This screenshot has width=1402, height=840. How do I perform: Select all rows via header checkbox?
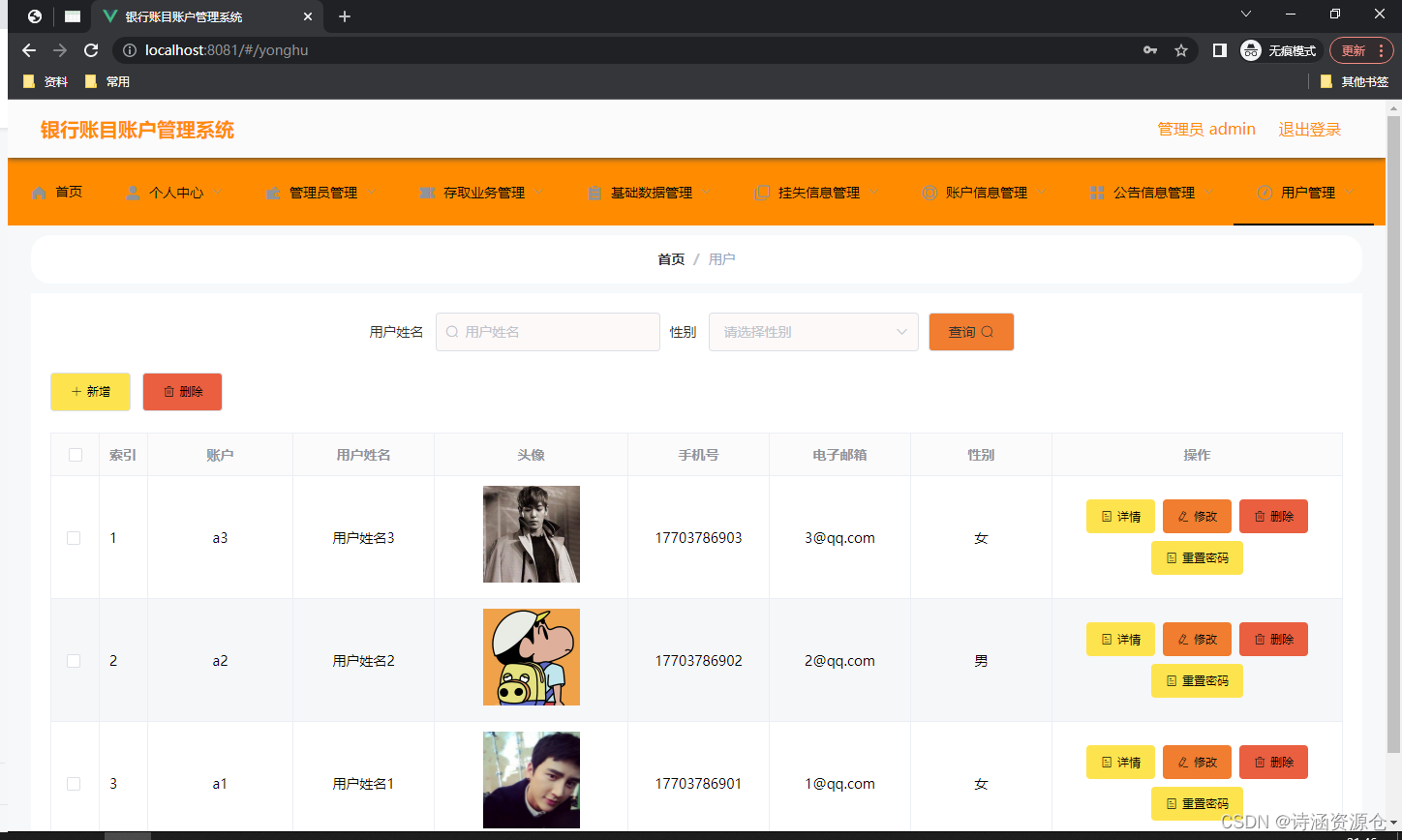coord(76,455)
